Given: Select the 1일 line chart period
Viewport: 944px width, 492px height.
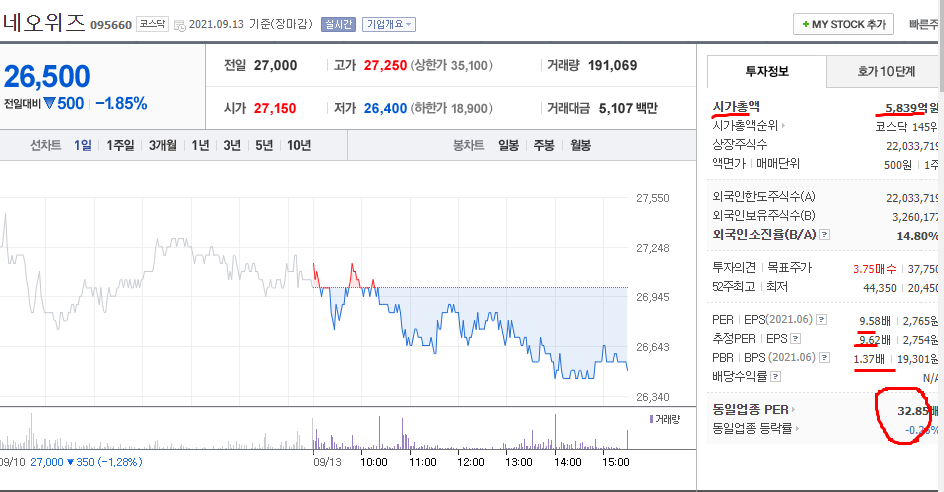Looking at the screenshot, I should point(82,145).
